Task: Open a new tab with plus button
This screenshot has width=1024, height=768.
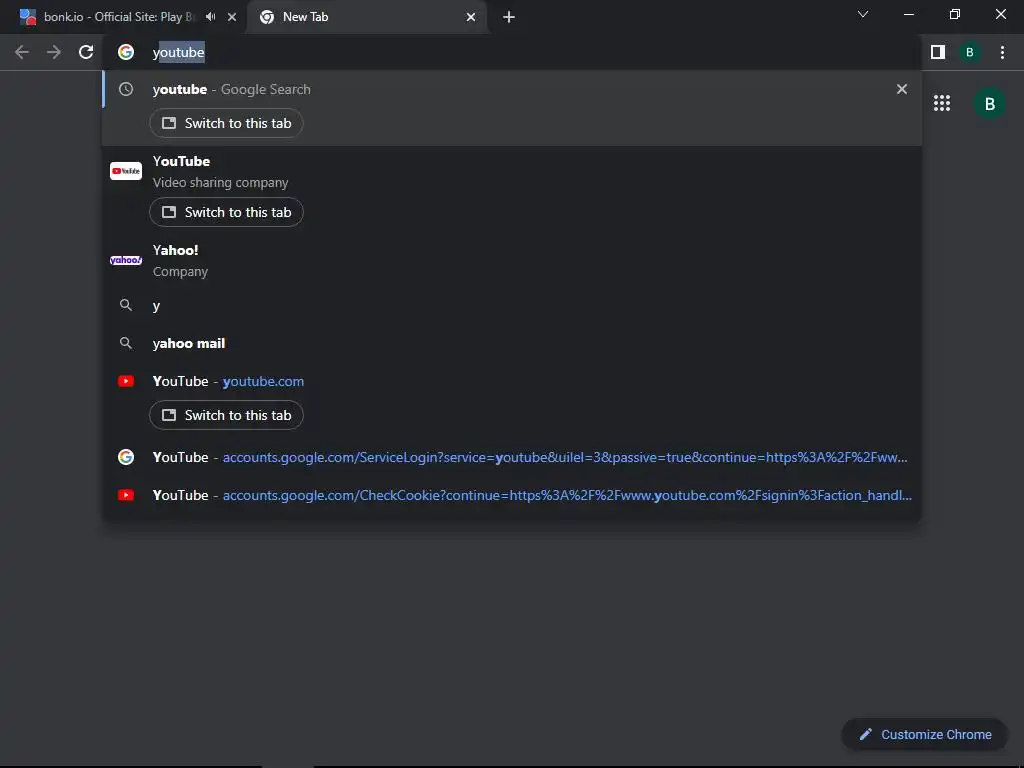Action: pyautogui.click(x=509, y=17)
